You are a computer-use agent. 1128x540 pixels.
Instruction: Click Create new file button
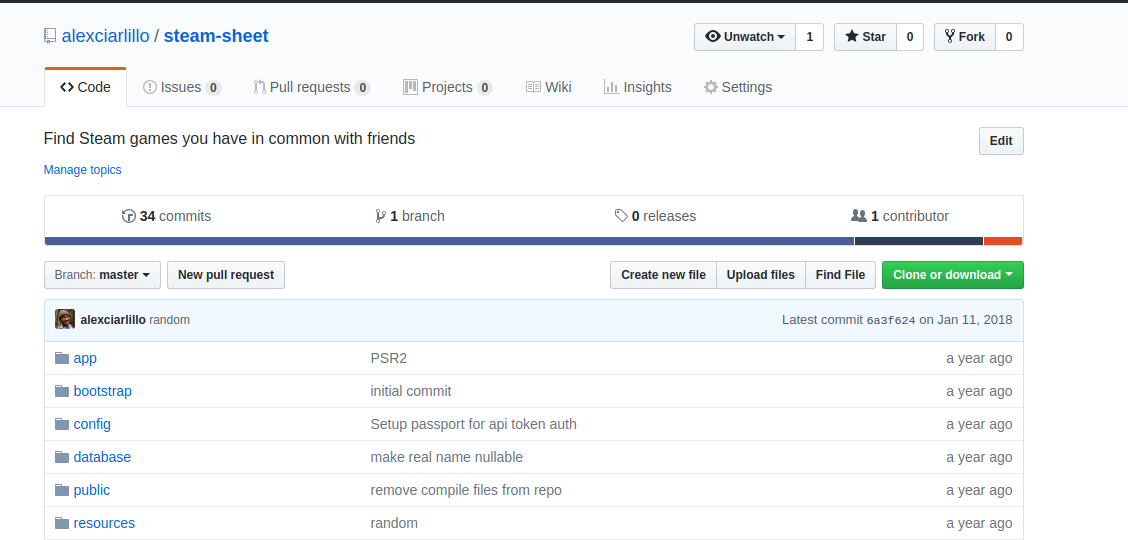click(x=663, y=275)
